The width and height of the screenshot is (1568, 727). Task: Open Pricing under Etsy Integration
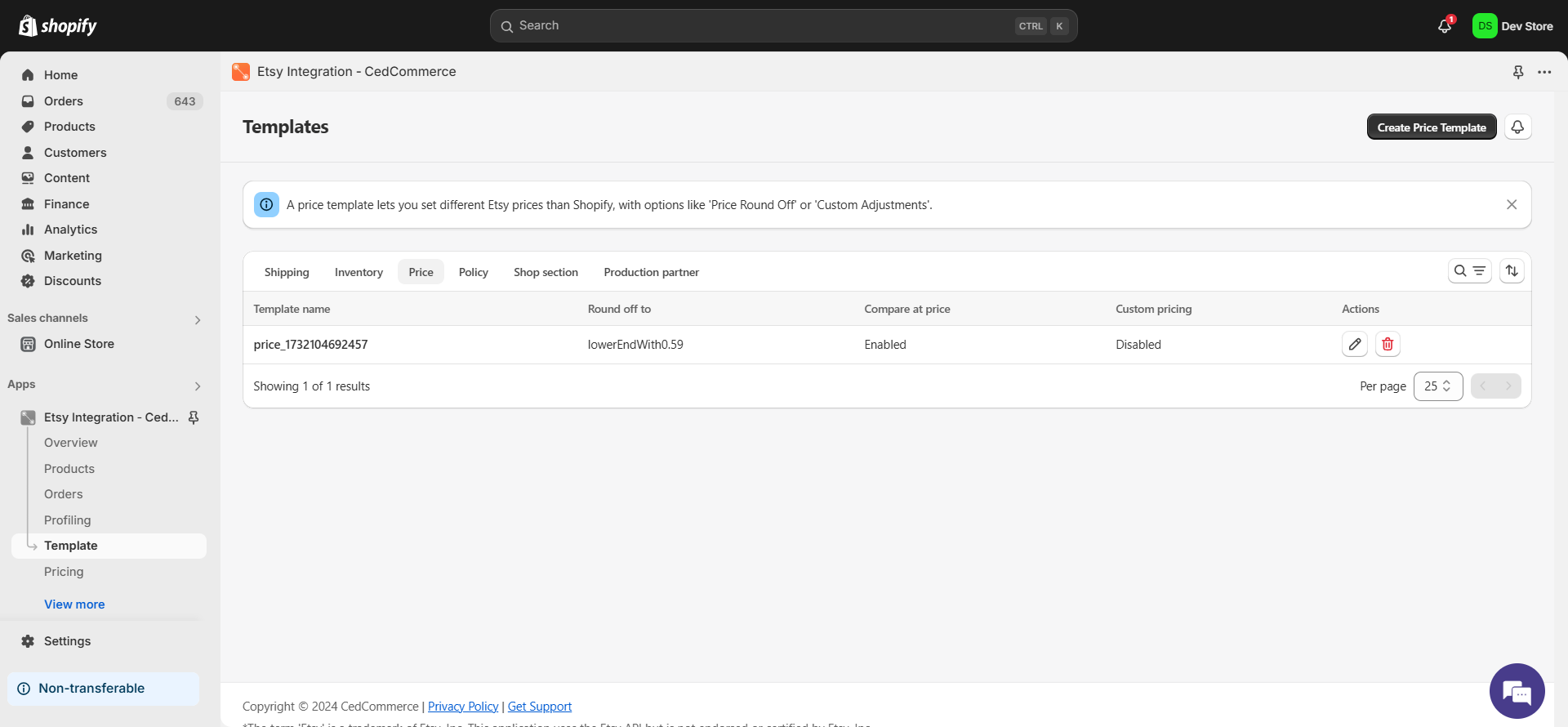pyautogui.click(x=64, y=572)
